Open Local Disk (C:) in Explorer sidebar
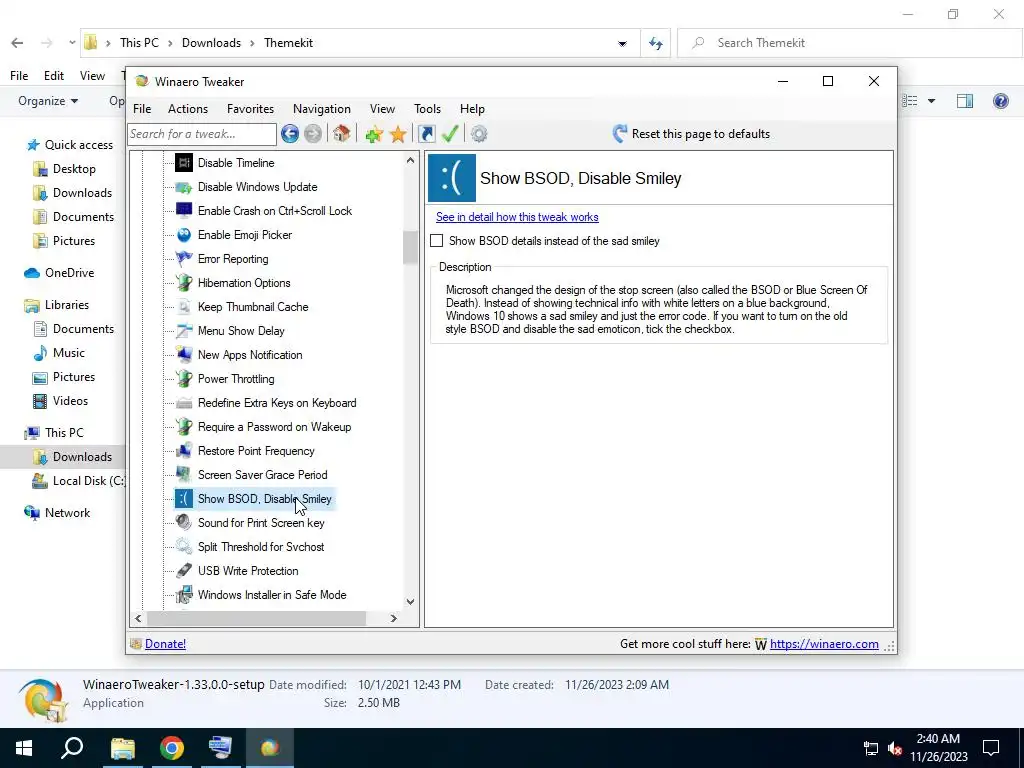 [x=78, y=481]
